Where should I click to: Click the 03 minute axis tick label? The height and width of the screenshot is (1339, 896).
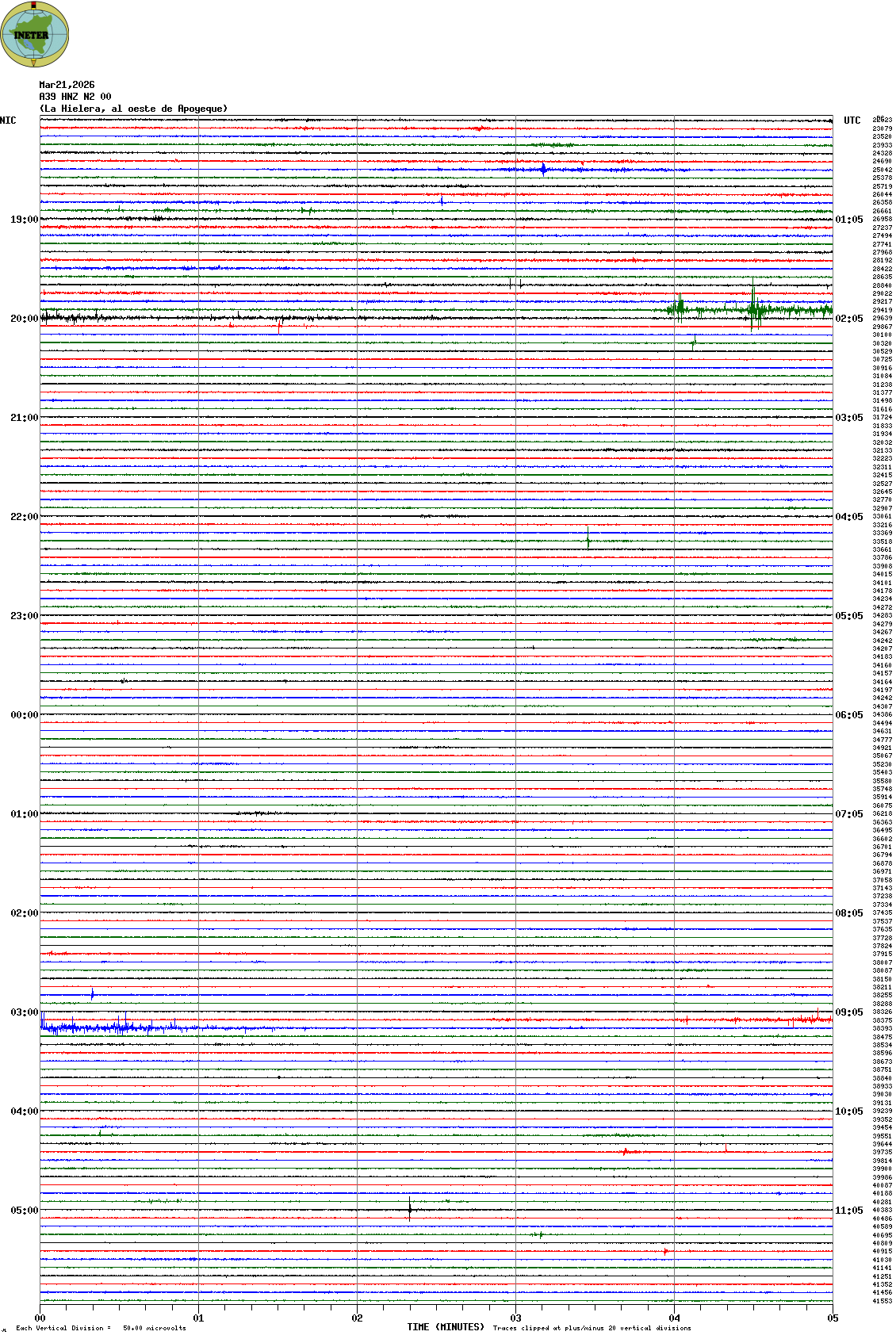[x=515, y=1318]
